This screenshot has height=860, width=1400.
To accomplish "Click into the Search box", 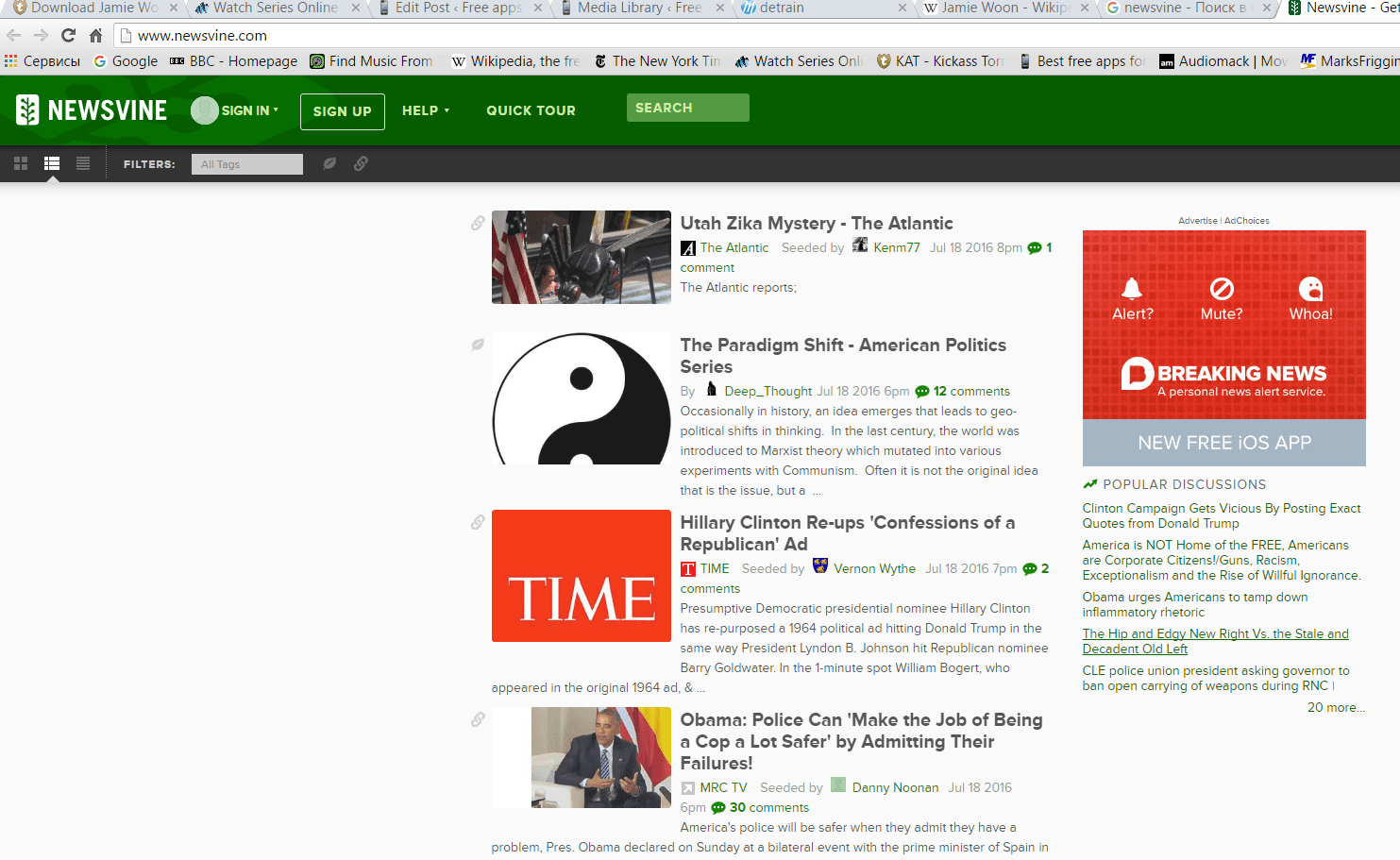I will [687, 108].
